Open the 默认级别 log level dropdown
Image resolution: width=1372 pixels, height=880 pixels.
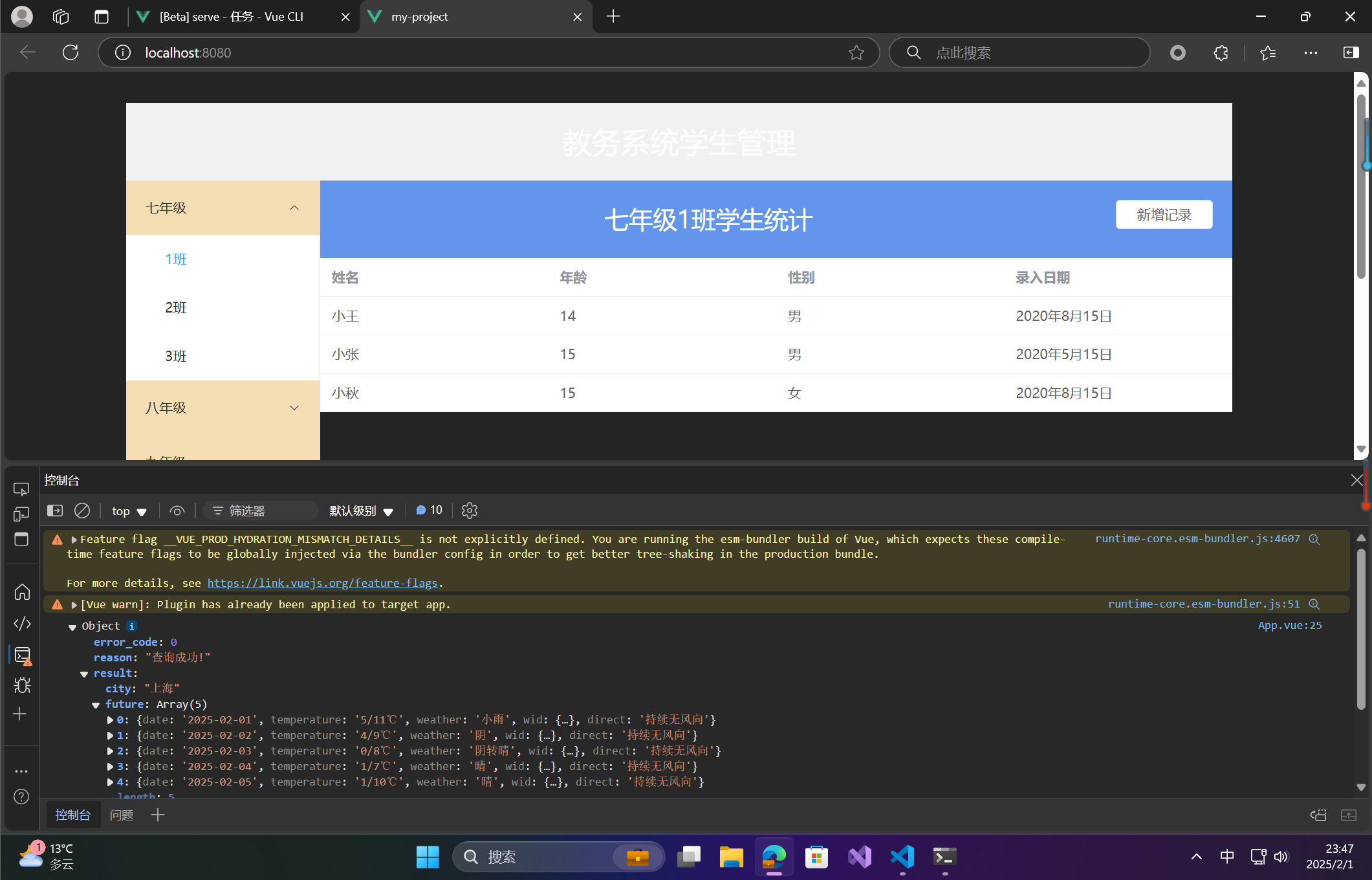361,511
